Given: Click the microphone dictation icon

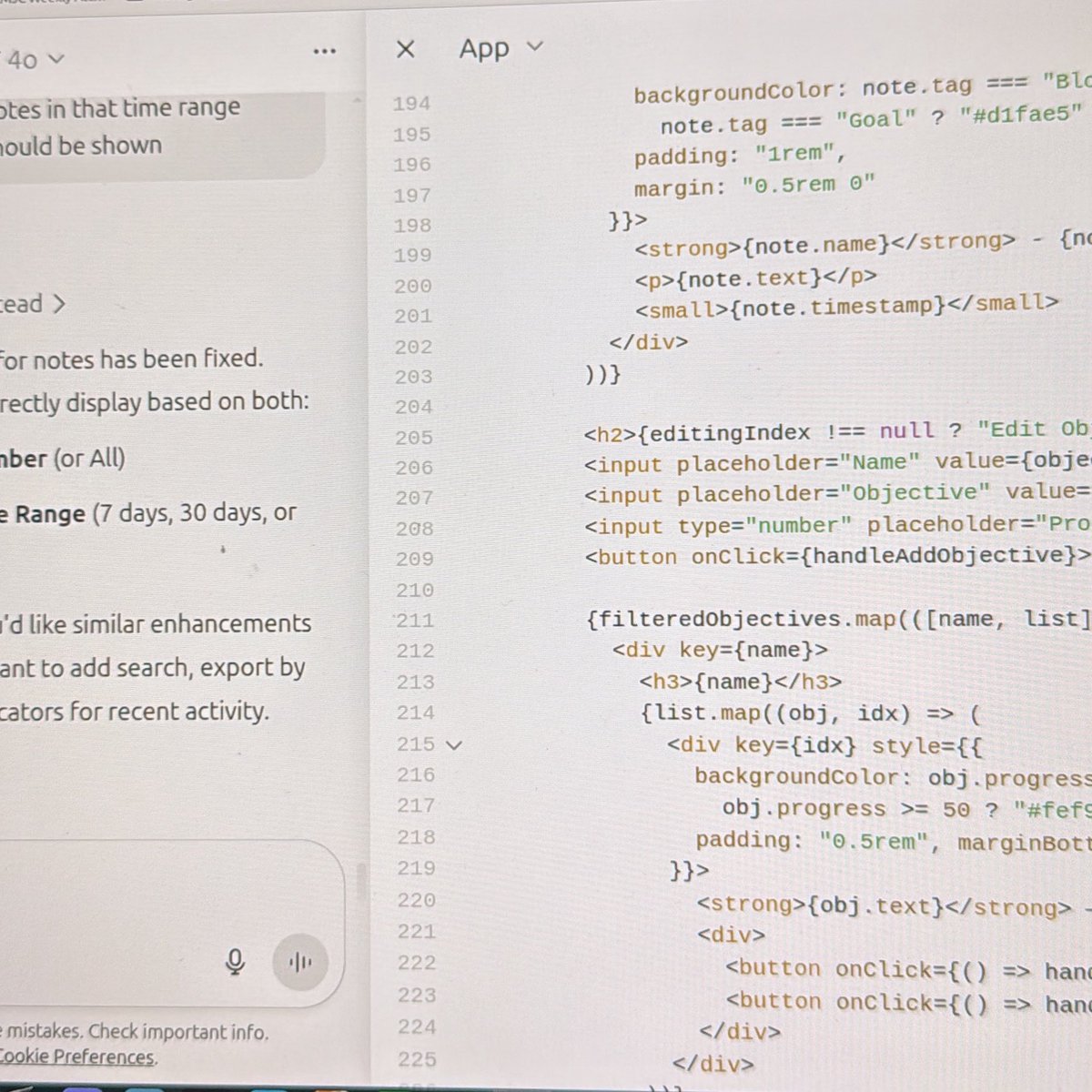Looking at the screenshot, I should click(x=236, y=962).
